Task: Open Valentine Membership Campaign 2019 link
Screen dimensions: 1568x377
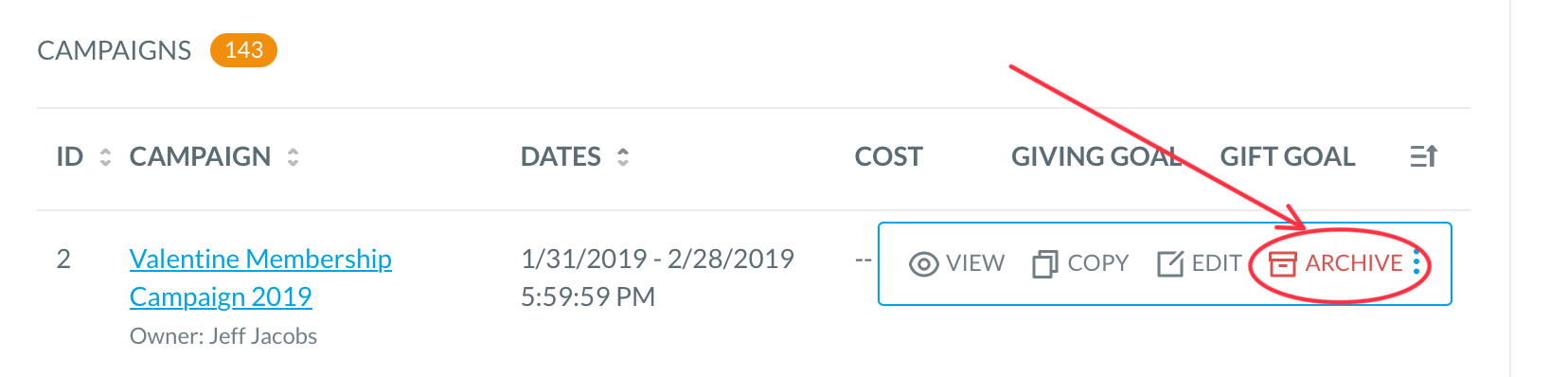Action: (260, 278)
